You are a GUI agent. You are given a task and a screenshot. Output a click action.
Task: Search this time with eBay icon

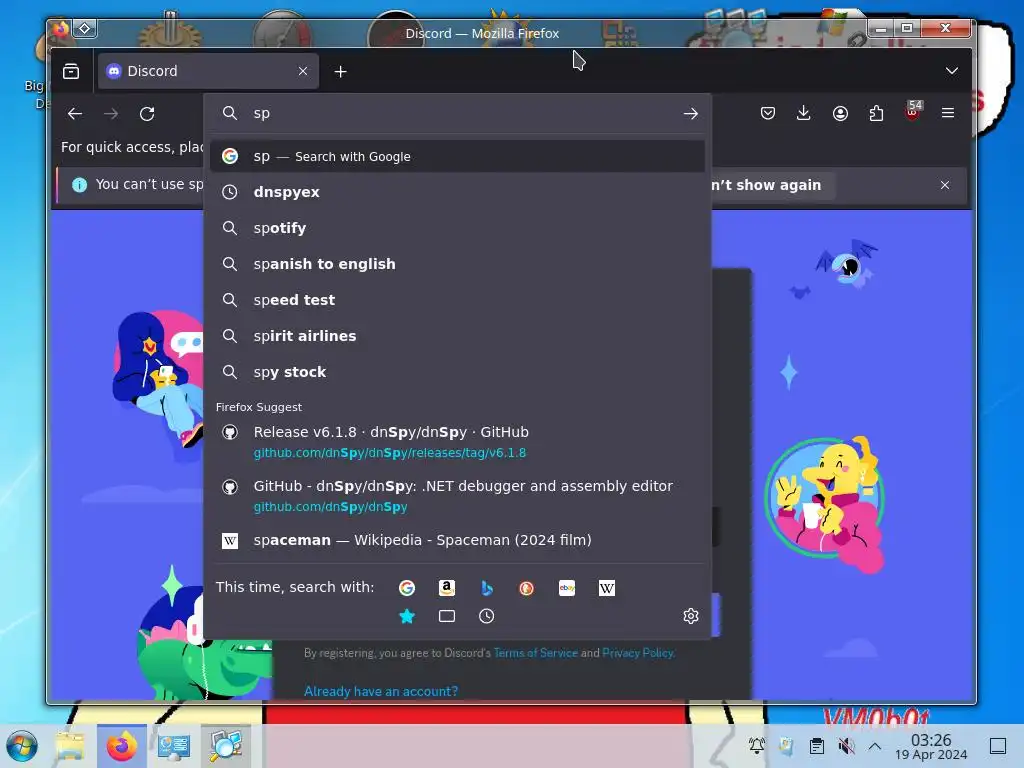click(x=567, y=588)
